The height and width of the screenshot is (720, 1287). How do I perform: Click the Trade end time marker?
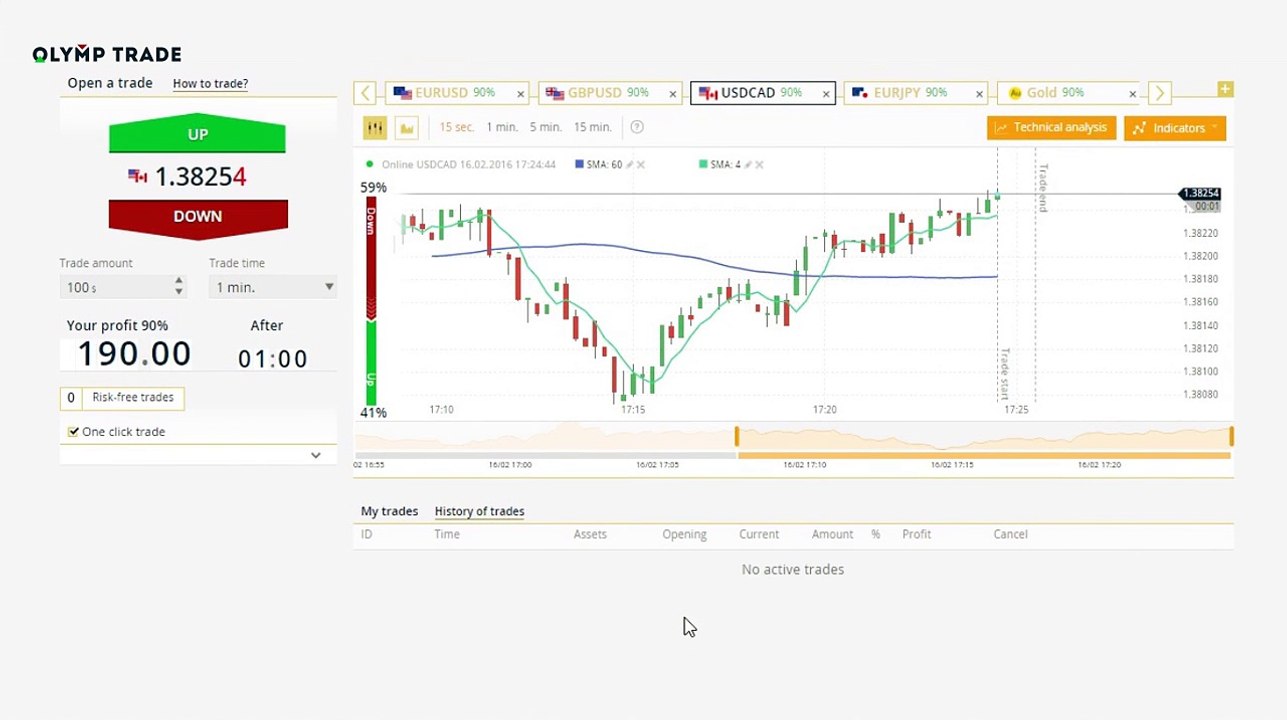1042,188
